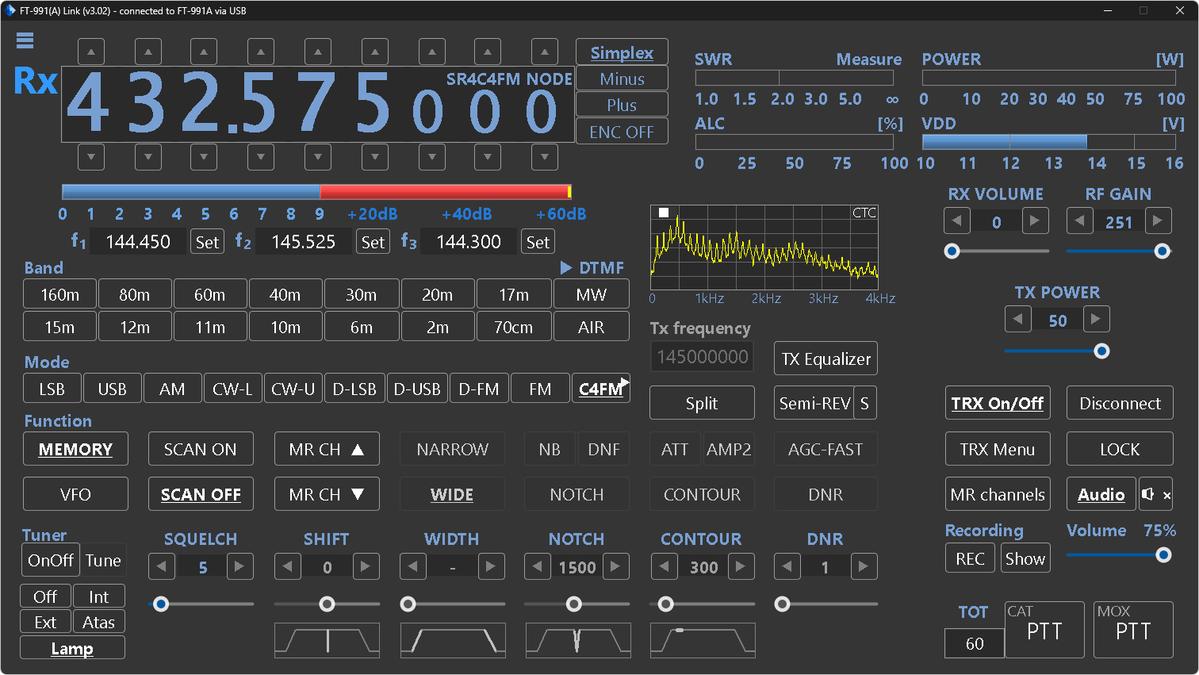Expand the DTMF panel
Screen dimensions: 1199x675
click(x=593, y=268)
